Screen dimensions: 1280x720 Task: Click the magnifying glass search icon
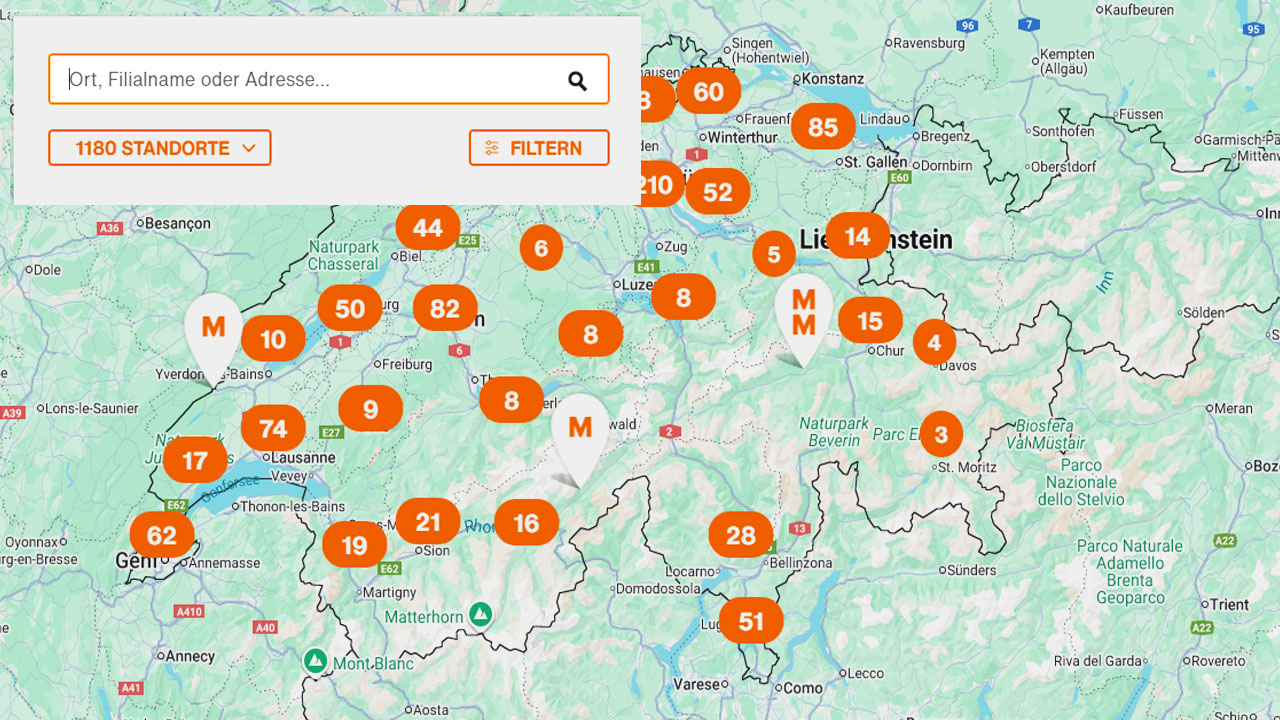[577, 80]
